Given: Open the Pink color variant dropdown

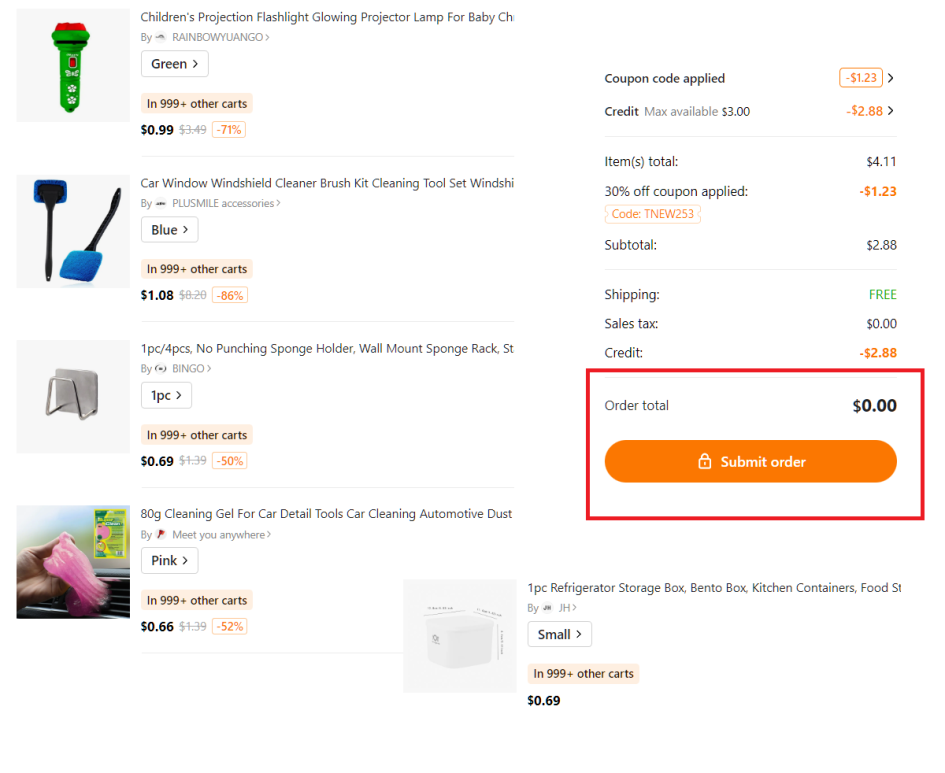Looking at the screenshot, I should point(170,561).
